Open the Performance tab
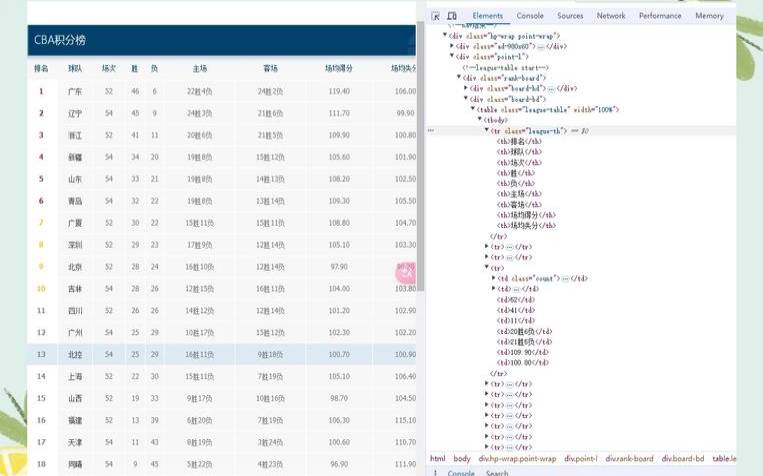 coord(660,16)
